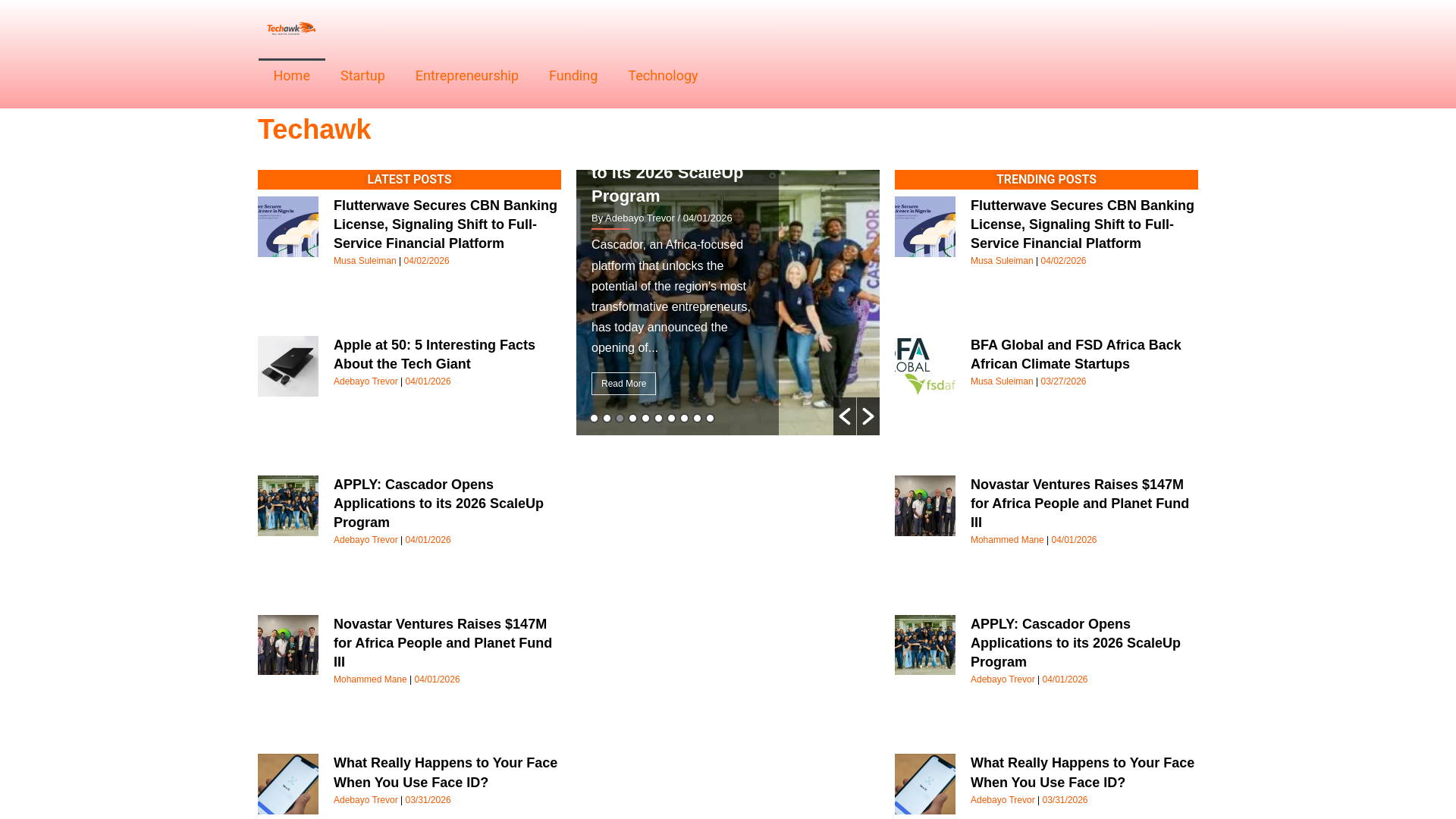Open the Home menu tab
The width and height of the screenshot is (1456, 819).
(291, 76)
